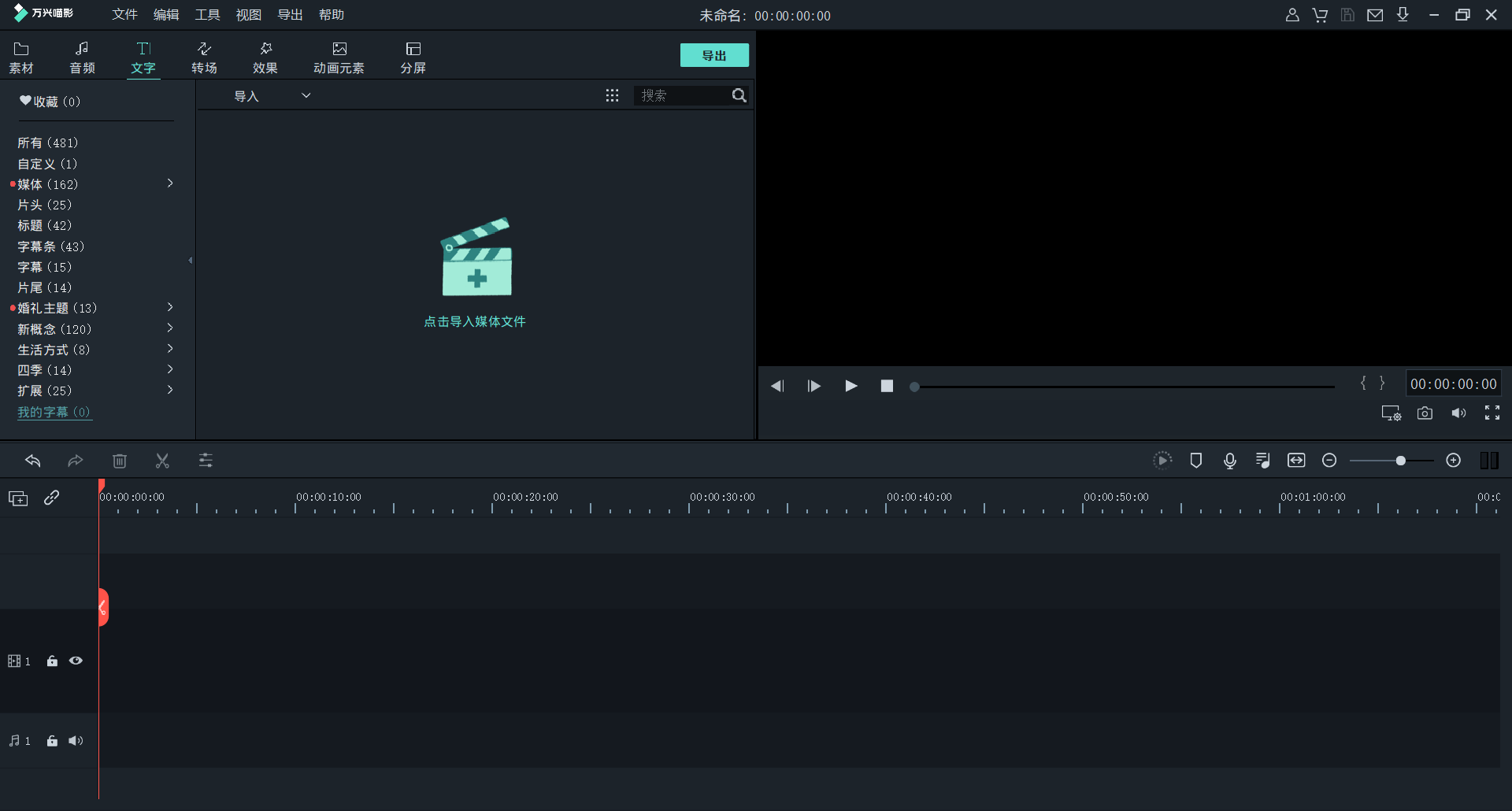The height and width of the screenshot is (811, 1512).
Task: Expand the 媒体 (162) category
Action: click(170, 183)
